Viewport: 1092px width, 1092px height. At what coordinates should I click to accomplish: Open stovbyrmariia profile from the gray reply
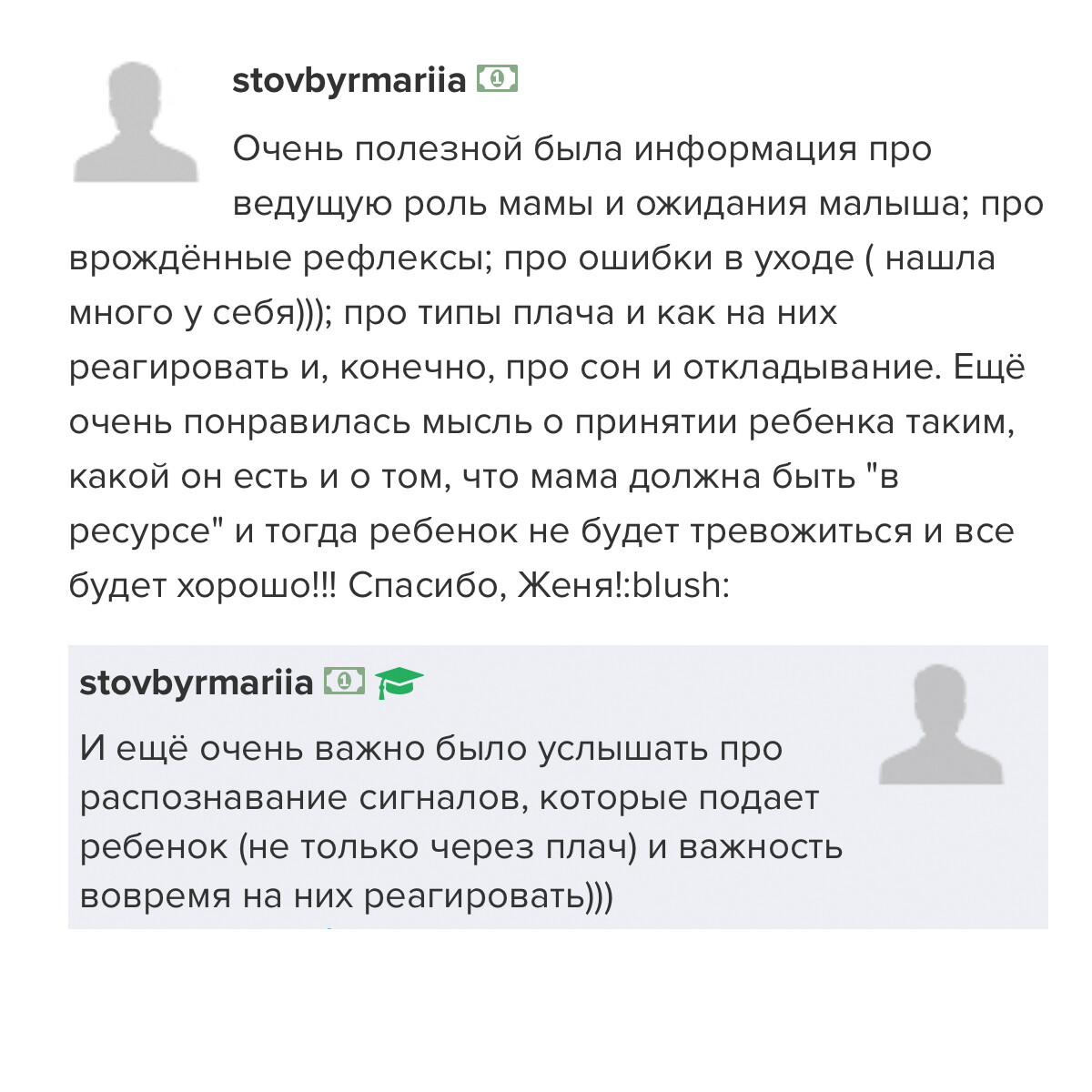point(196,682)
